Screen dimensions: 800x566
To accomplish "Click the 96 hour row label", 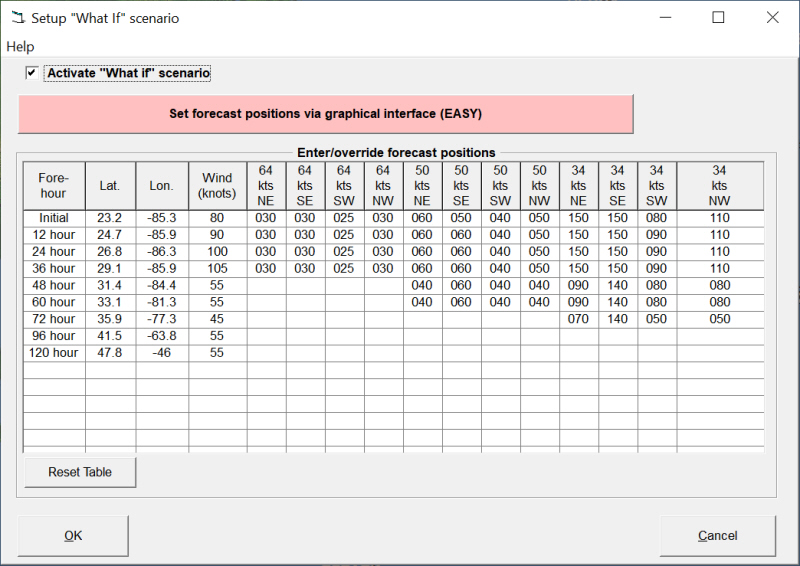I will tap(54, 336).
